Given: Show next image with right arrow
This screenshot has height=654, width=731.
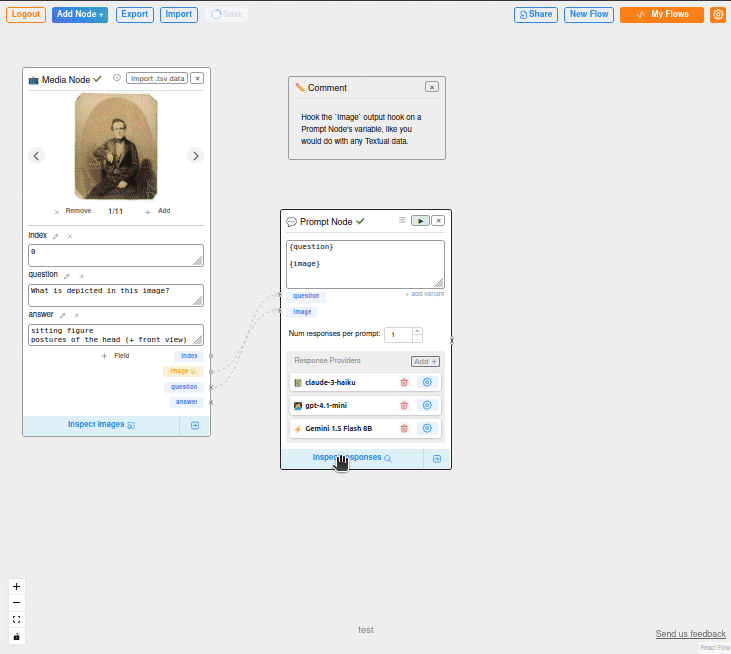Looking at the screenshot, I should (196, 155).
